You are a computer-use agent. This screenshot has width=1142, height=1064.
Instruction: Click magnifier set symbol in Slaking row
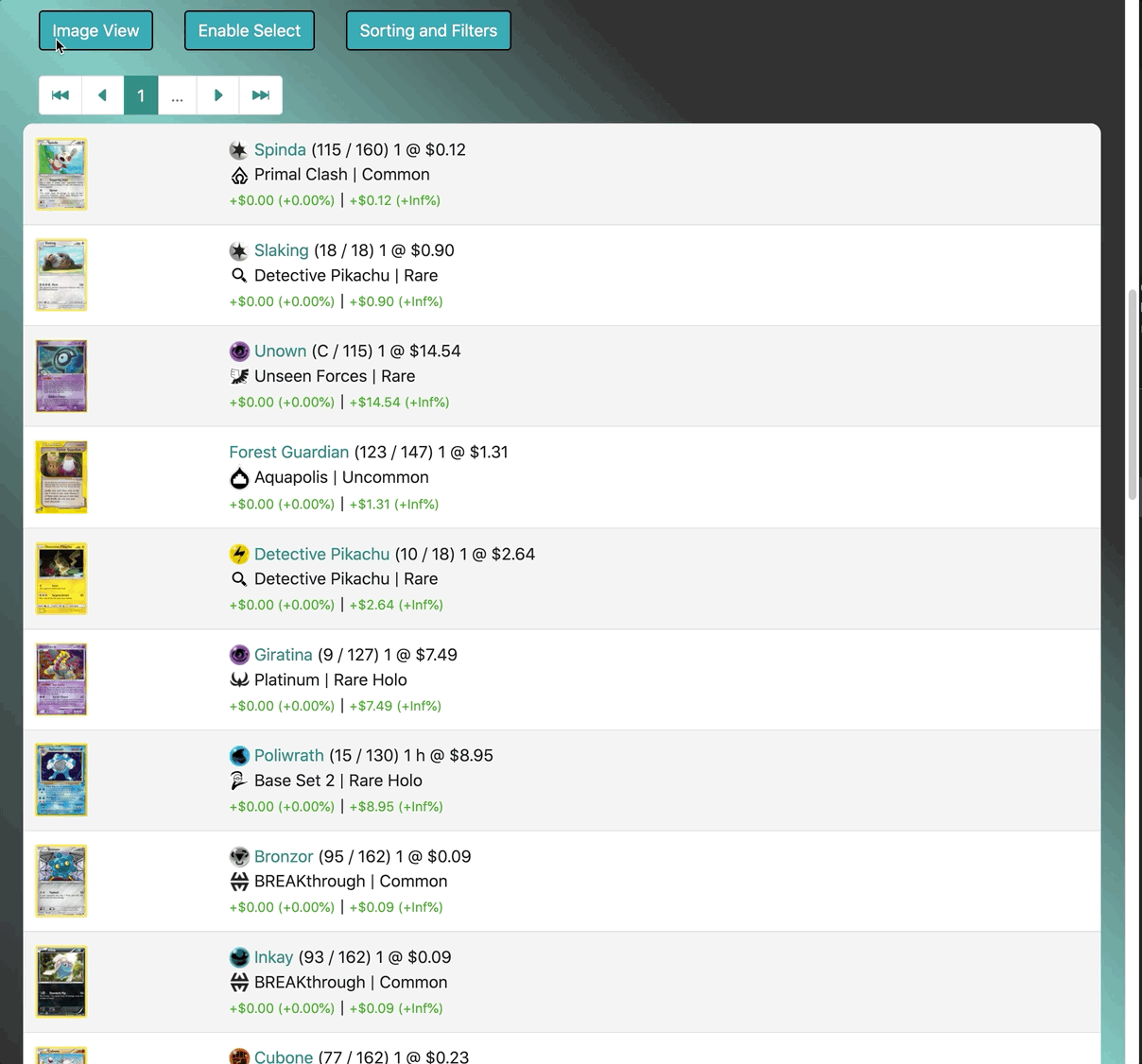239,276
